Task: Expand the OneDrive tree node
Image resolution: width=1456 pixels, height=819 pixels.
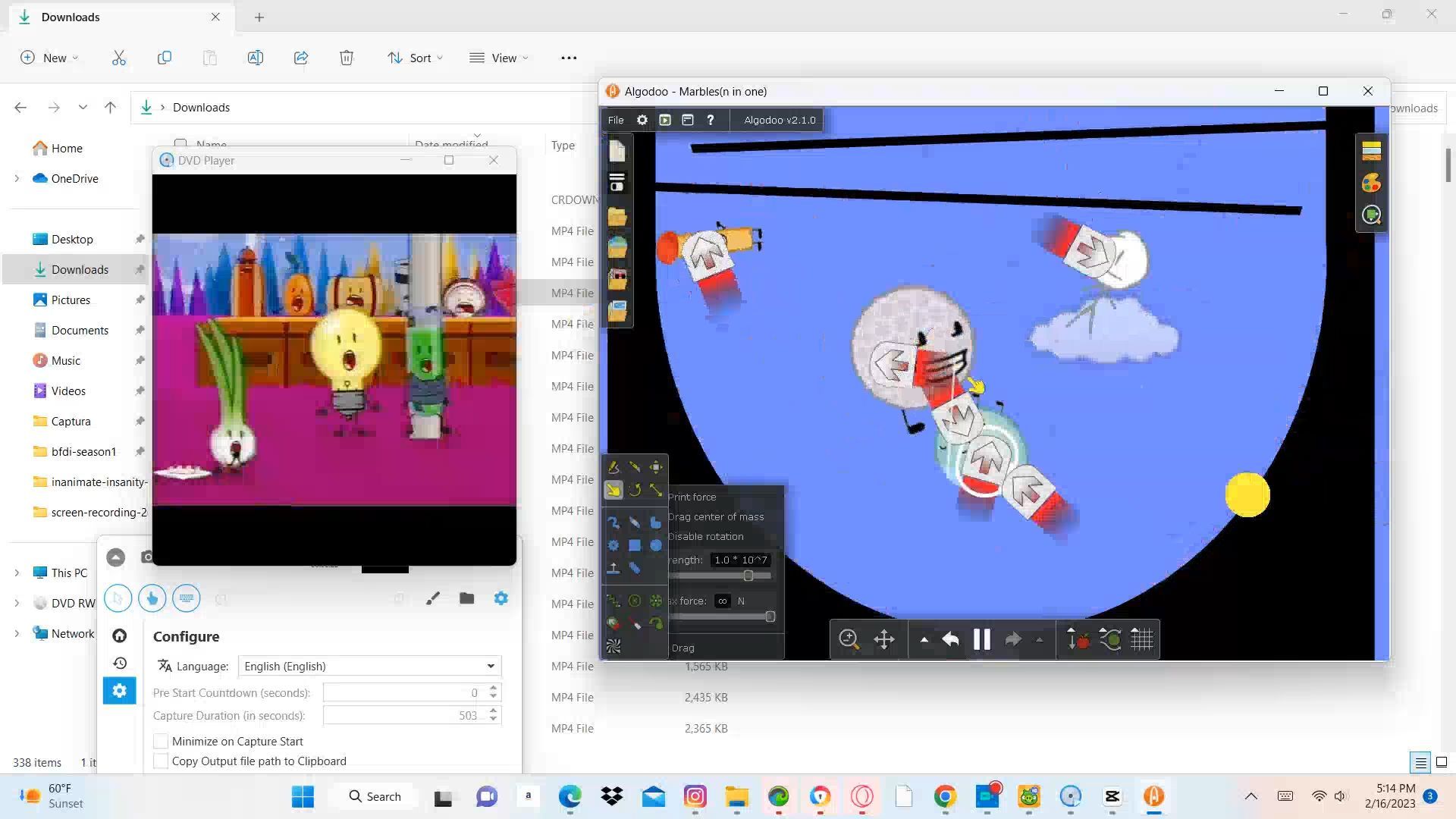Action: [x=17, y=179]
